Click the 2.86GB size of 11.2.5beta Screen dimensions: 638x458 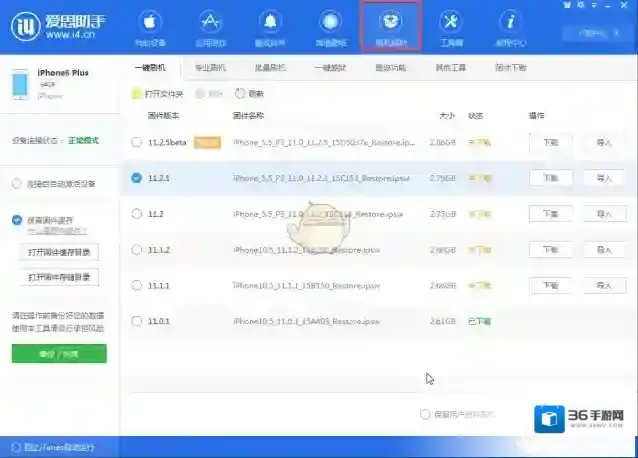point(443,142)
